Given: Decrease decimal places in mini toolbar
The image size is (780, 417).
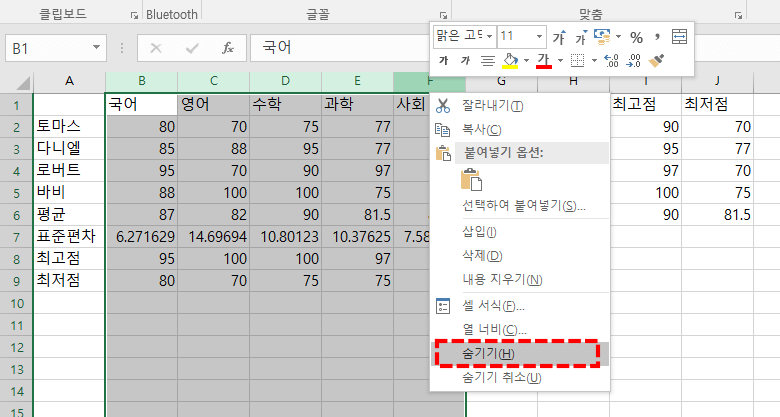Looking at the screenshot, I should [x=633, y=61].
